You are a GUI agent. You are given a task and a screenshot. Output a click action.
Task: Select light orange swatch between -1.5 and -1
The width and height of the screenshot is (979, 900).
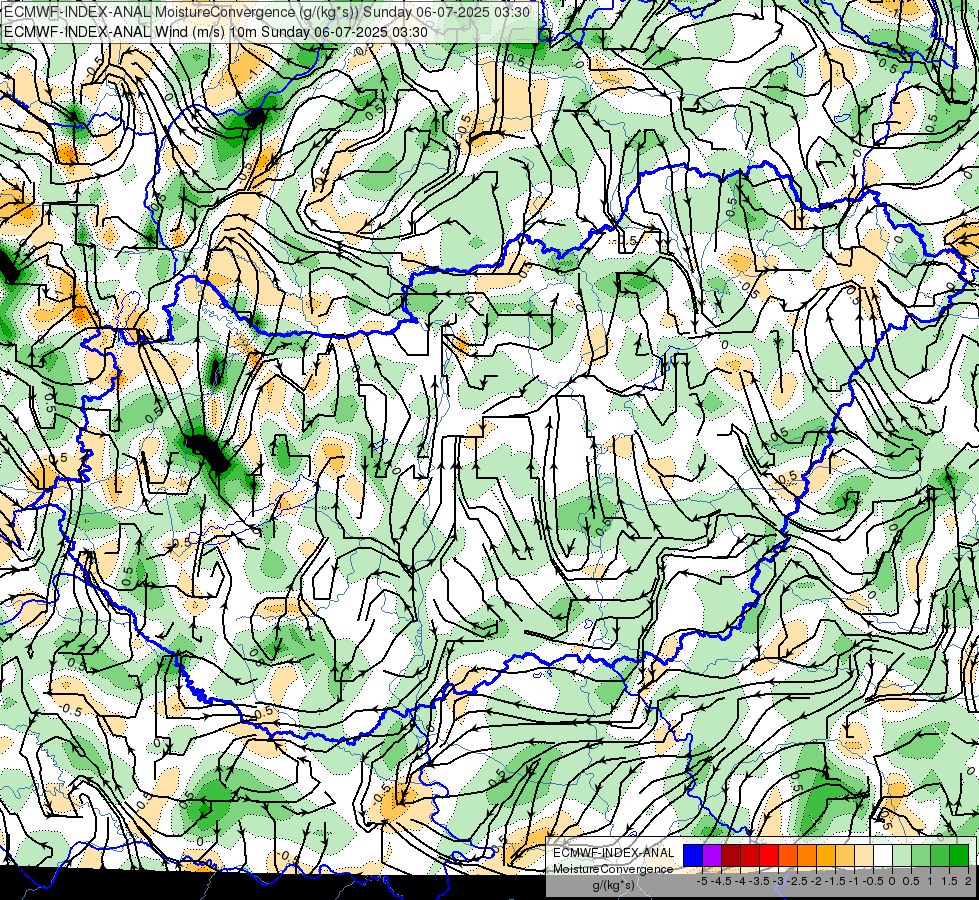(845, 855)
